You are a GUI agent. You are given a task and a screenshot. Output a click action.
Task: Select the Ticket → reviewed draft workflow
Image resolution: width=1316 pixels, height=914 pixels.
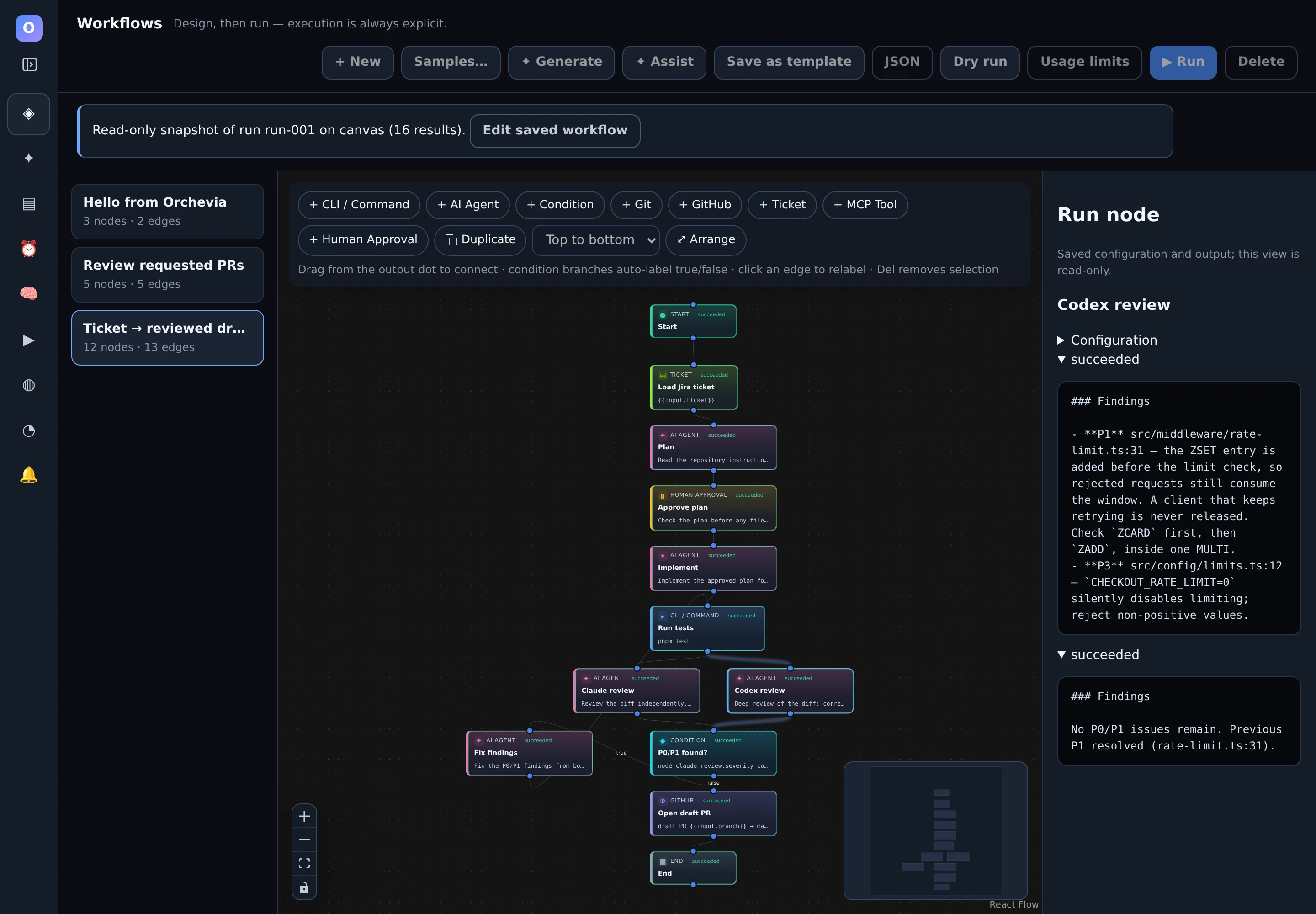(x=167, y=337)
